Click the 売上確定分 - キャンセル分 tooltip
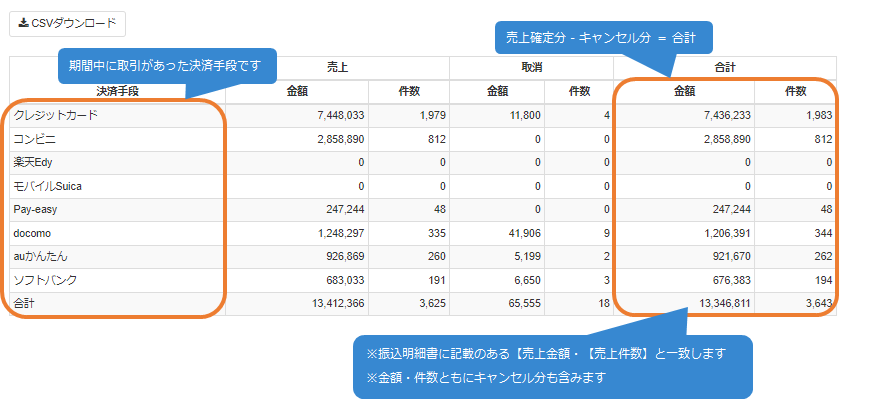Image resolution: width=870 pixels, height=399 pixels. pos(603,37)
